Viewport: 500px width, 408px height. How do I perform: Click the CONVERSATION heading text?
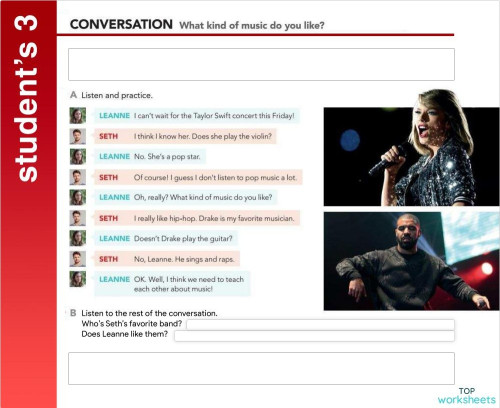click(121, 24)
